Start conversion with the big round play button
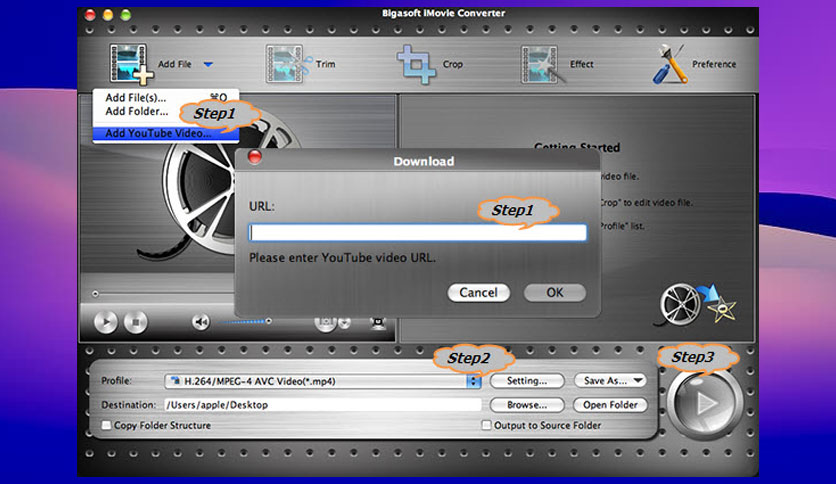836x484 pixels. (x=705, y=404)
